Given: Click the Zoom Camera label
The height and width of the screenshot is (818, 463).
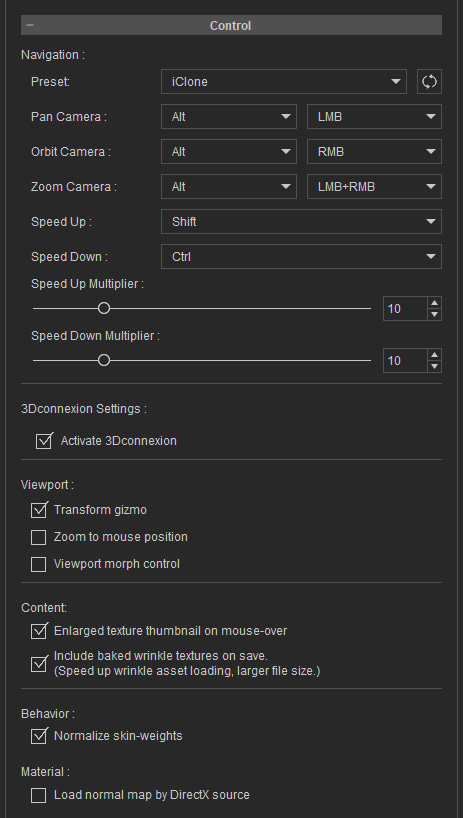Looking at the screenshot, I should point(74,187).
